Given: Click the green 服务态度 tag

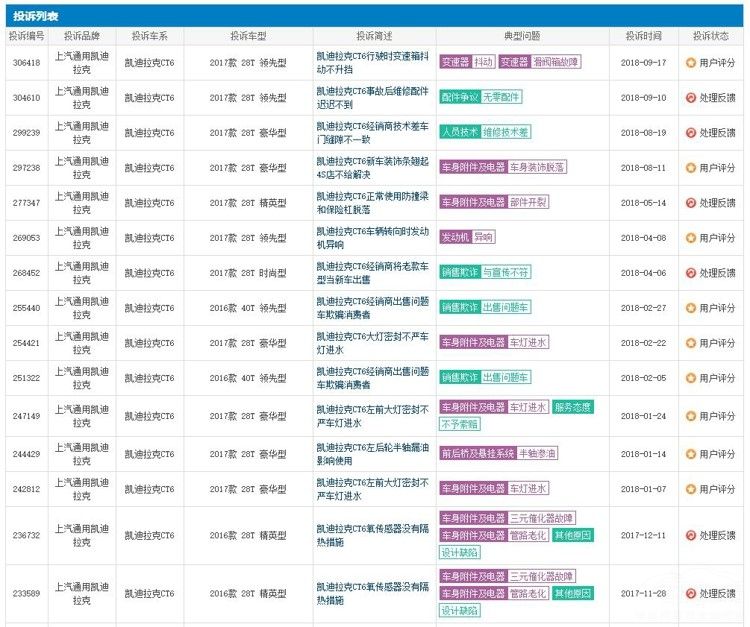Looking at the screenshot, I should coord(572,407).
